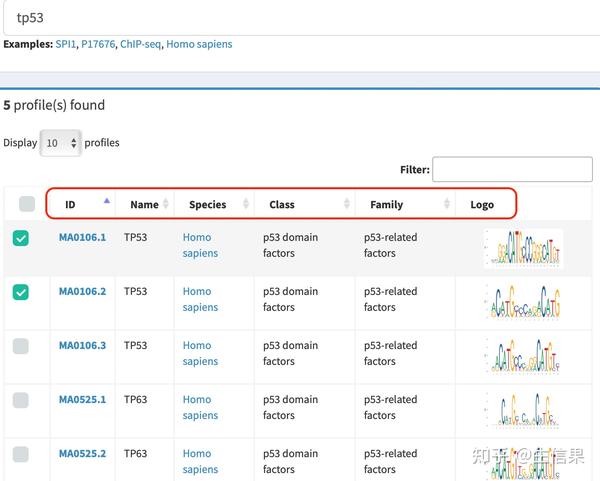This screenshot has width=600, height=481.
Task: Open the MA0106.1 sequence logo
Action: (x=523, y=248)
